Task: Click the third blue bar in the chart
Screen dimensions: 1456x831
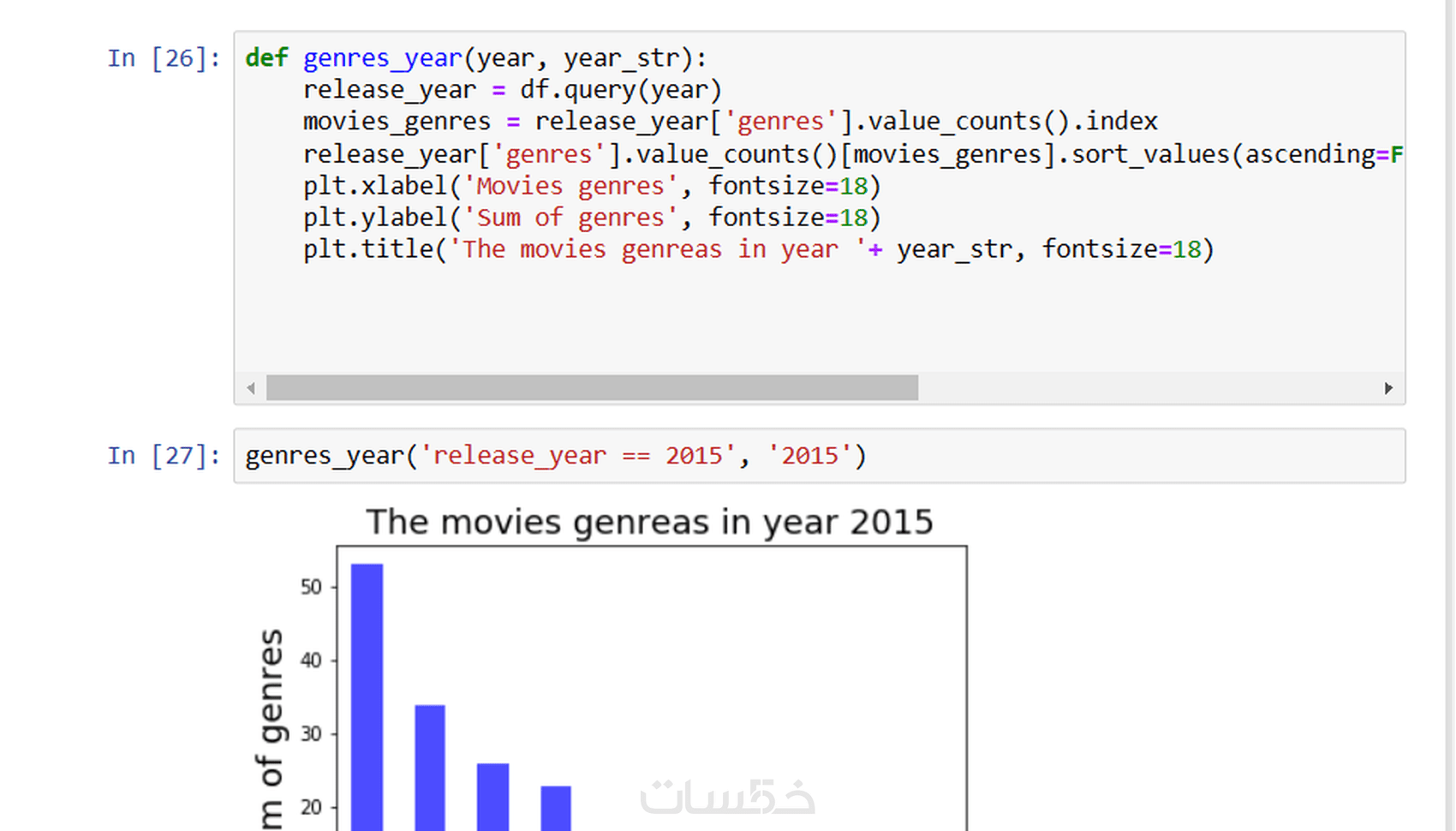Action: coord(493,797)
